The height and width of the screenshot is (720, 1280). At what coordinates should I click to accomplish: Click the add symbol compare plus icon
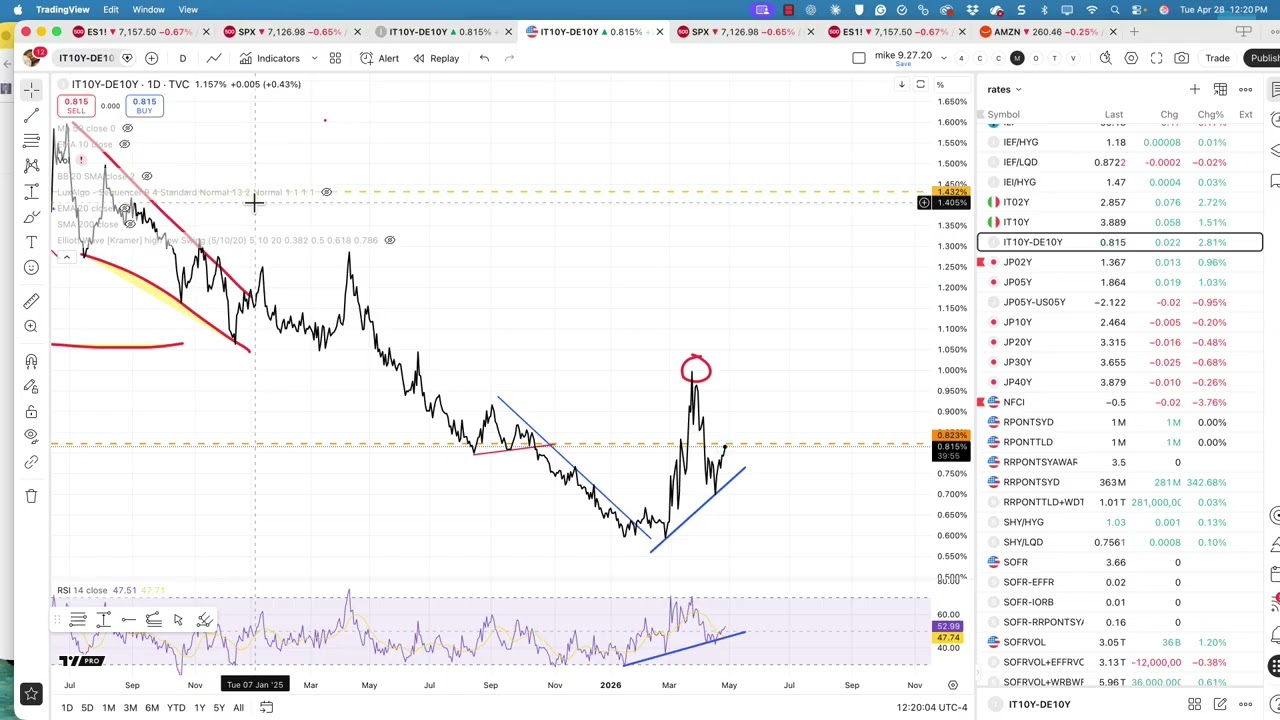(151, 58)
